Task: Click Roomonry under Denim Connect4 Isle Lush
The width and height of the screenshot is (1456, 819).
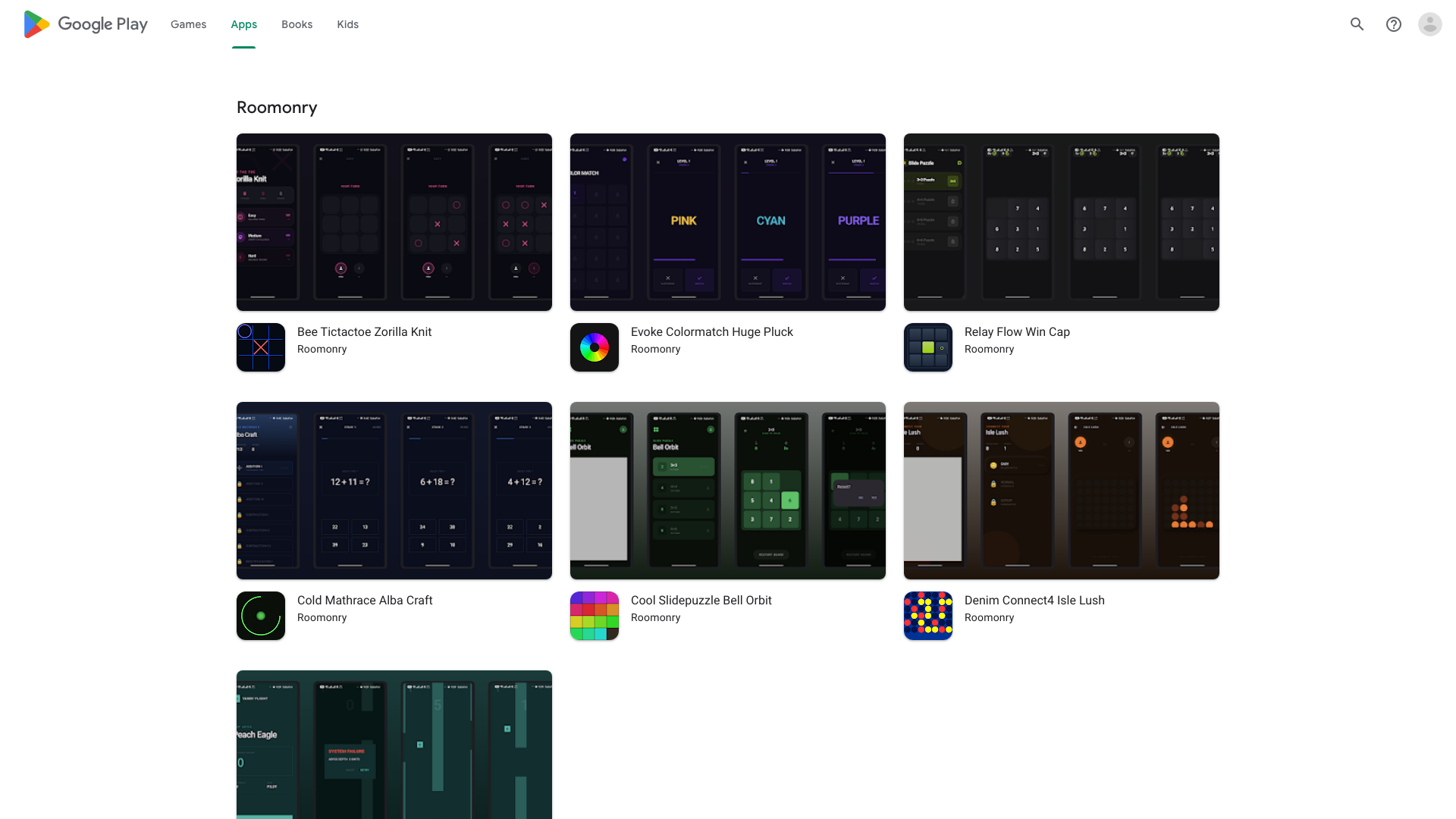Action: point(990,618)
